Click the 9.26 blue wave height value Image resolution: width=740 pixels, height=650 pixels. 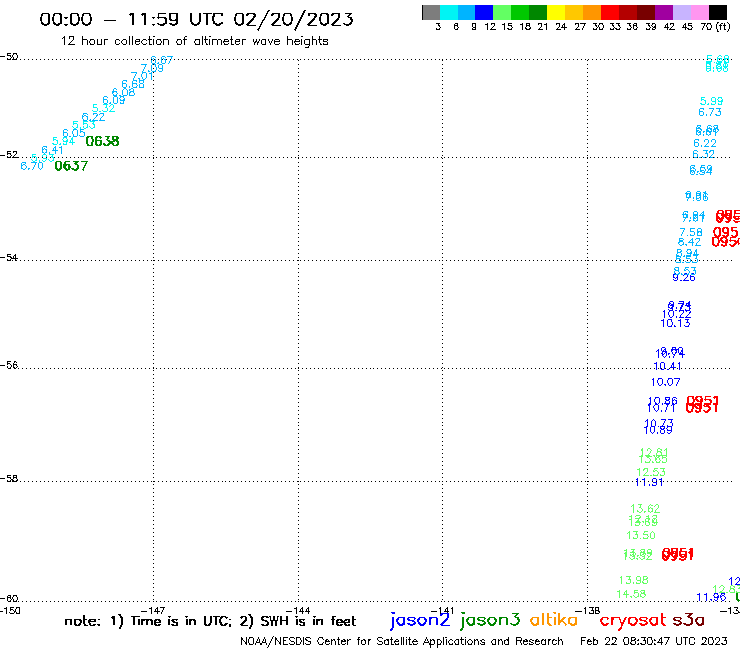(684, 277)
